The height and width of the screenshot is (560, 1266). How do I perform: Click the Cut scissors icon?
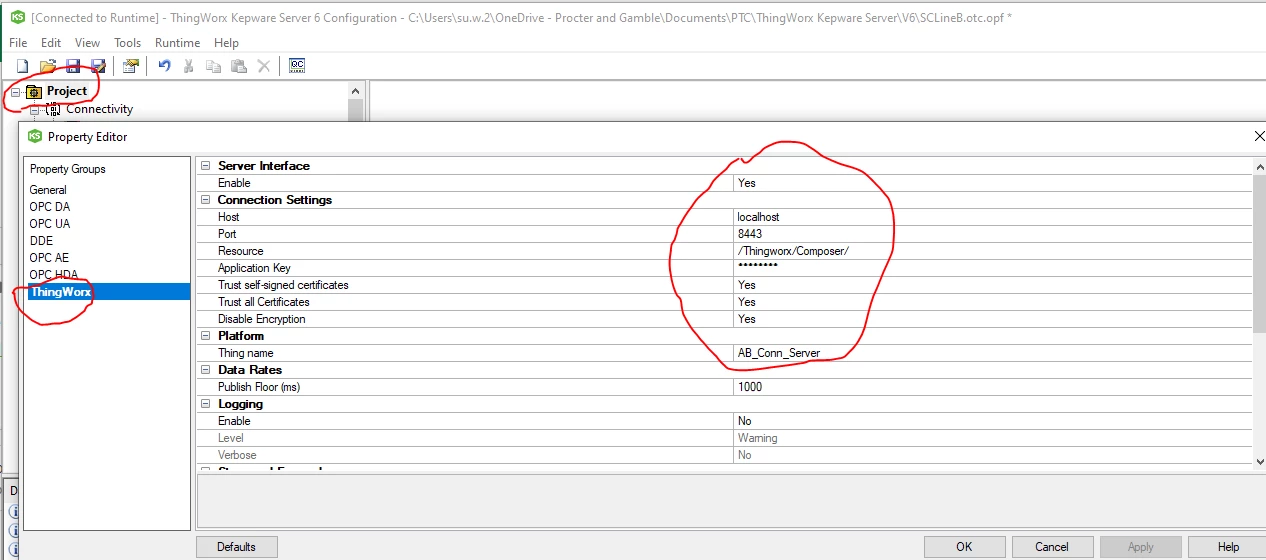(x=189, y=66)
